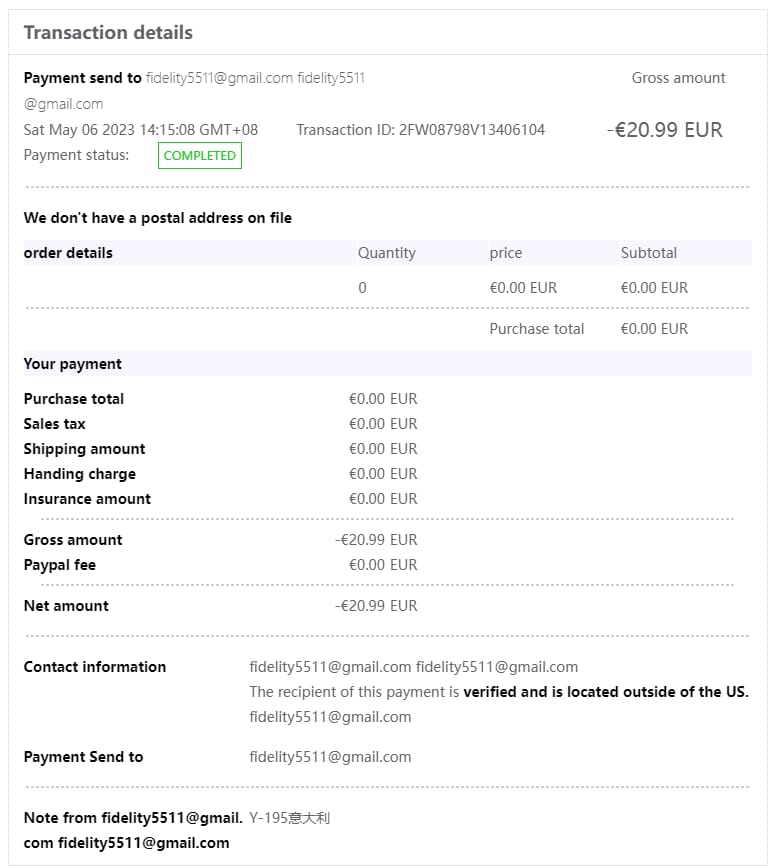The height and width of the screenshot is (868, 774).
Task: Click the Paypal fee row label
Action: (x=60, y=565)
